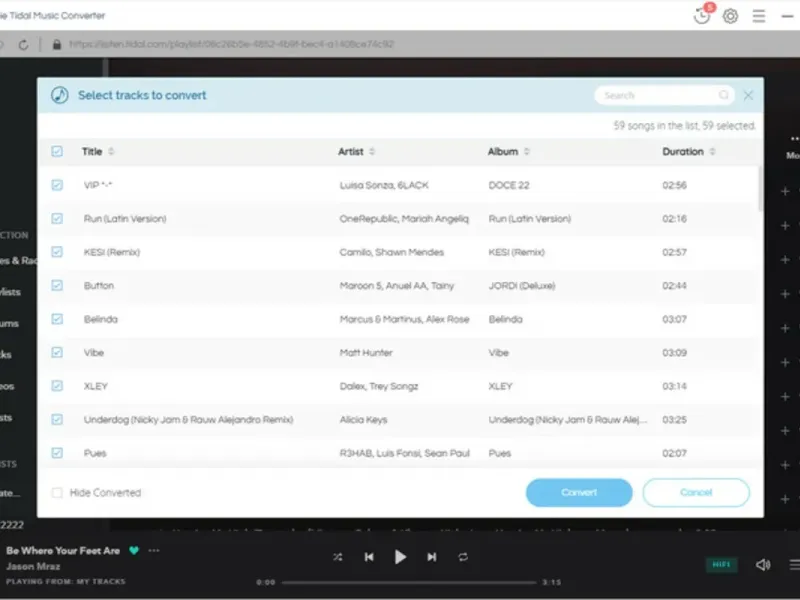Screen dimensions: 800x600
Task: Uncheck the Vibe track by Matt Hunter
Action: (x=57, y=353)
